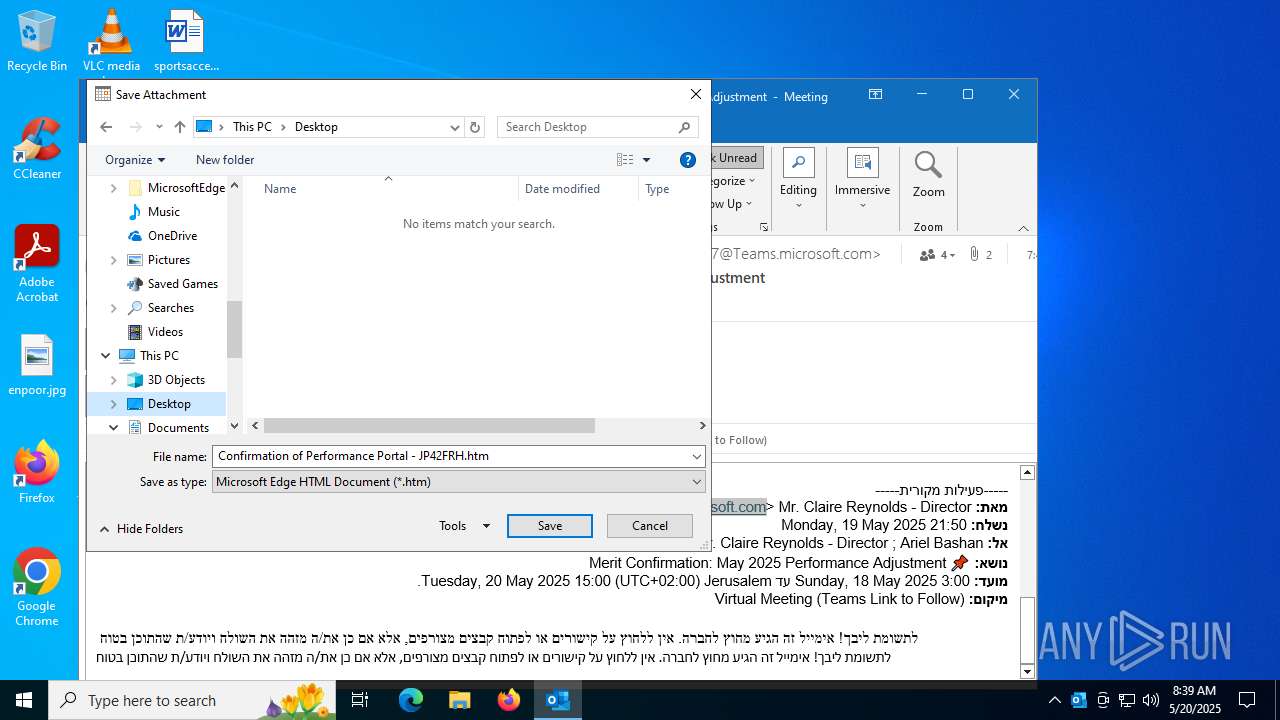Expand the 3D Objects tree node
This screenshot has height=720, width=1280.
(113, 380)
